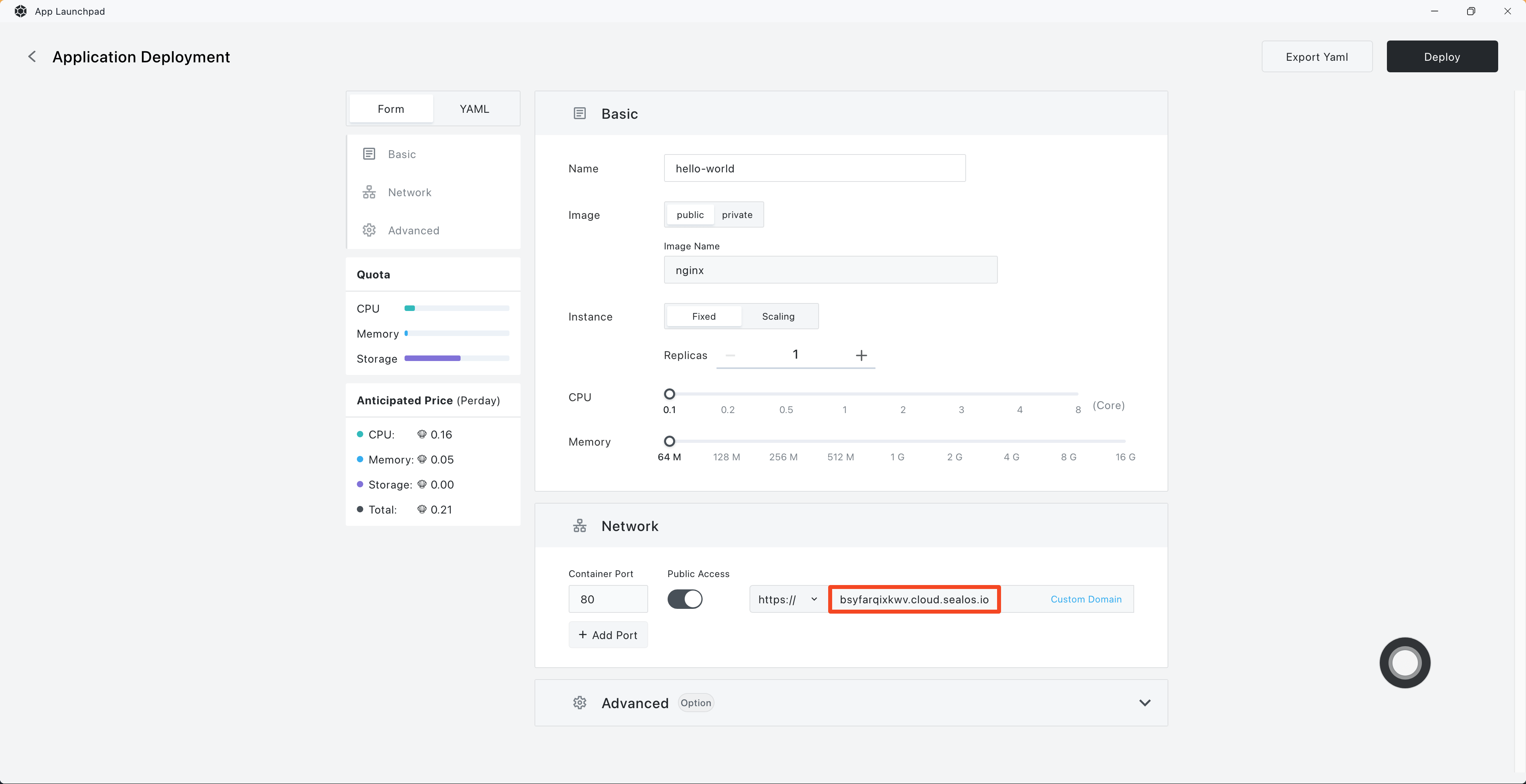1526x784 pixels.
Task: Open the https:// protocol dropdown
Action: pos(788,599)
